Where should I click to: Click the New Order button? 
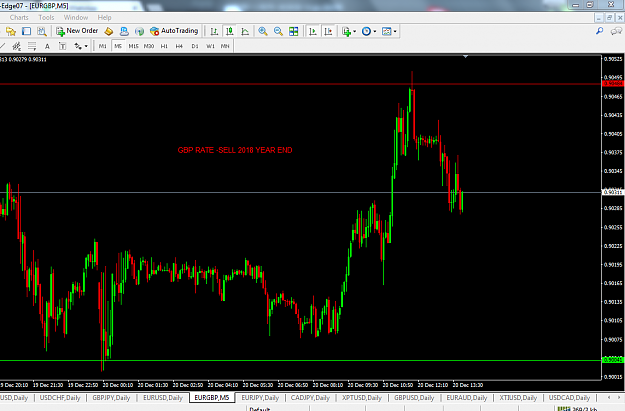pyautogui.click(x=77, y=31)
